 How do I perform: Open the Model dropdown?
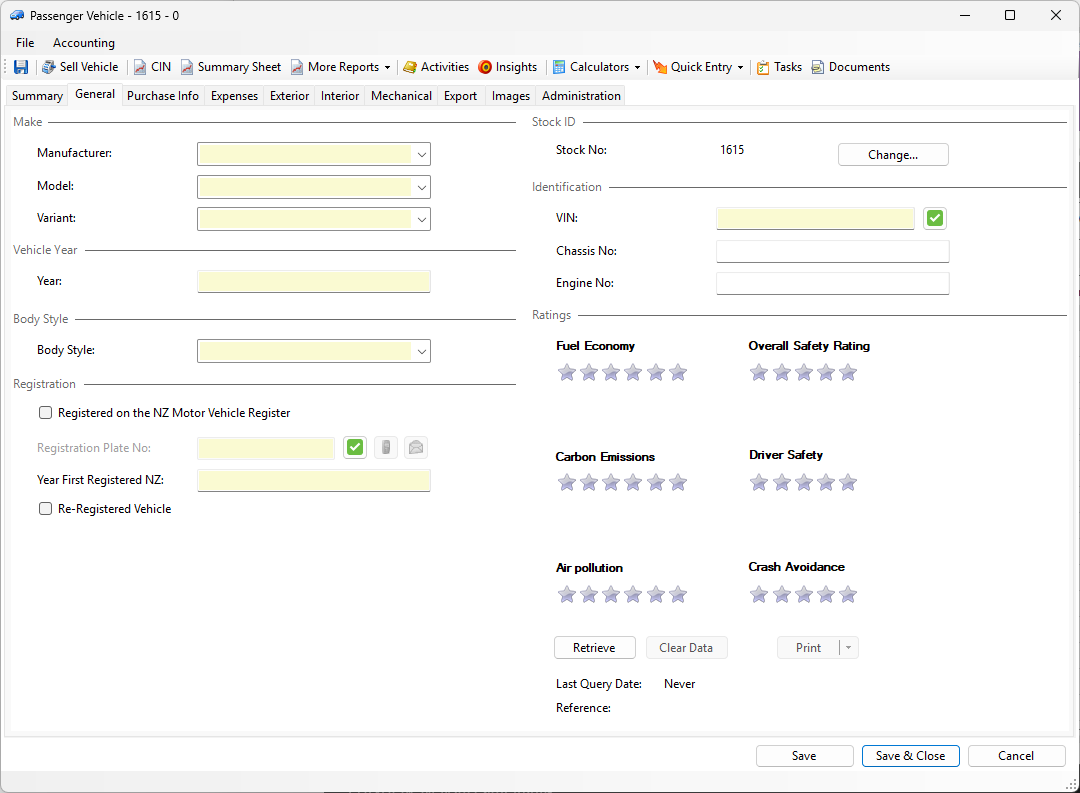[422, 187]
